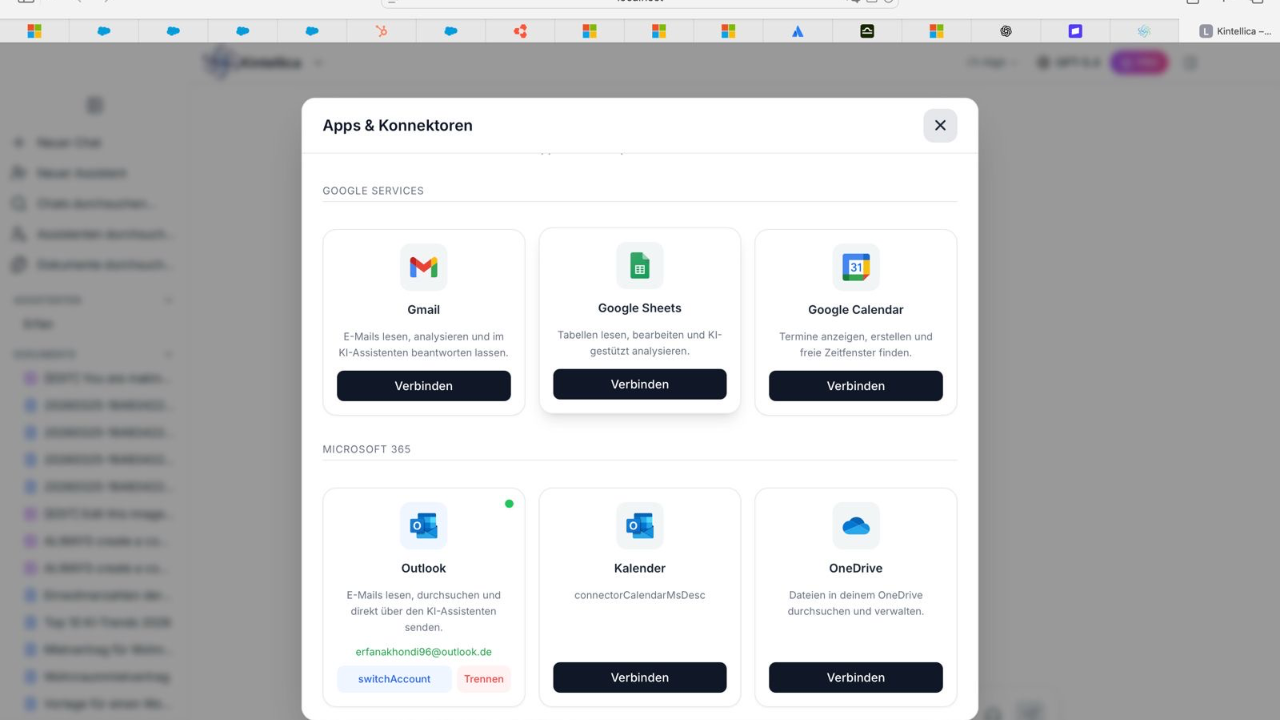Connect the Microsoft Kalender via Verbinden
The image size is (1280, 720).
(x=640, y=677)
